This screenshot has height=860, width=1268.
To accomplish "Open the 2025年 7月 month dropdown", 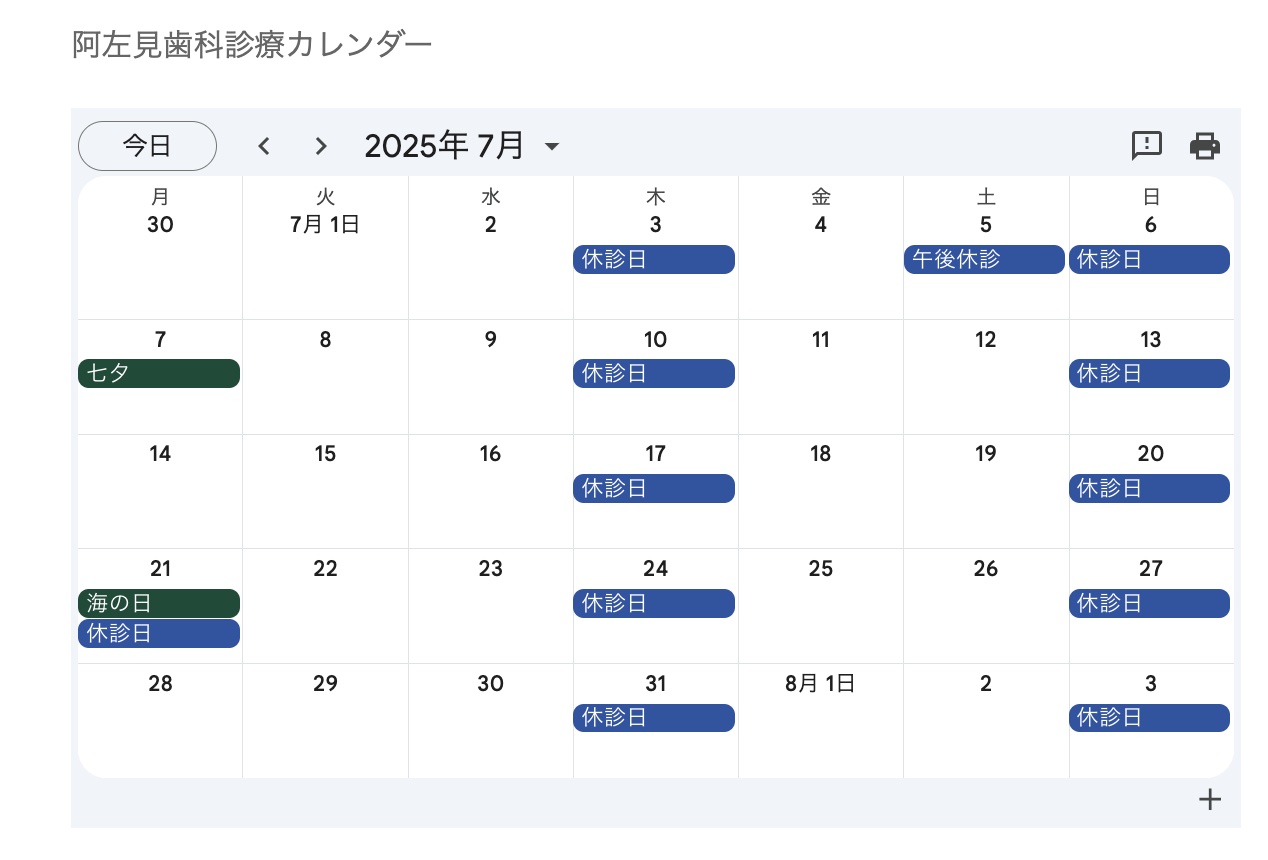I will [462, 146].
